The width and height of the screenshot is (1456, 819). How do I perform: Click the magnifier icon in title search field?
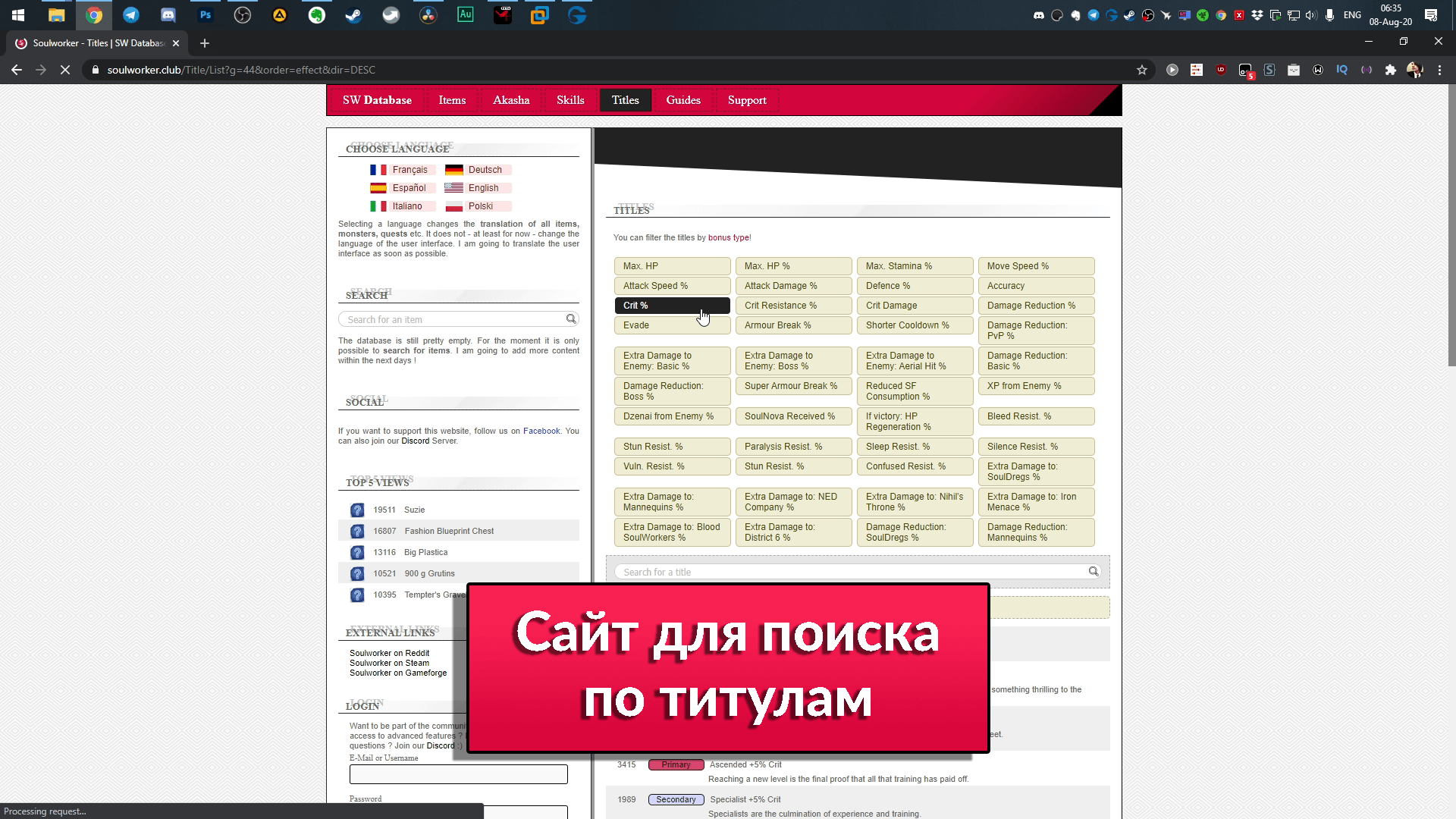(1093, 572)
